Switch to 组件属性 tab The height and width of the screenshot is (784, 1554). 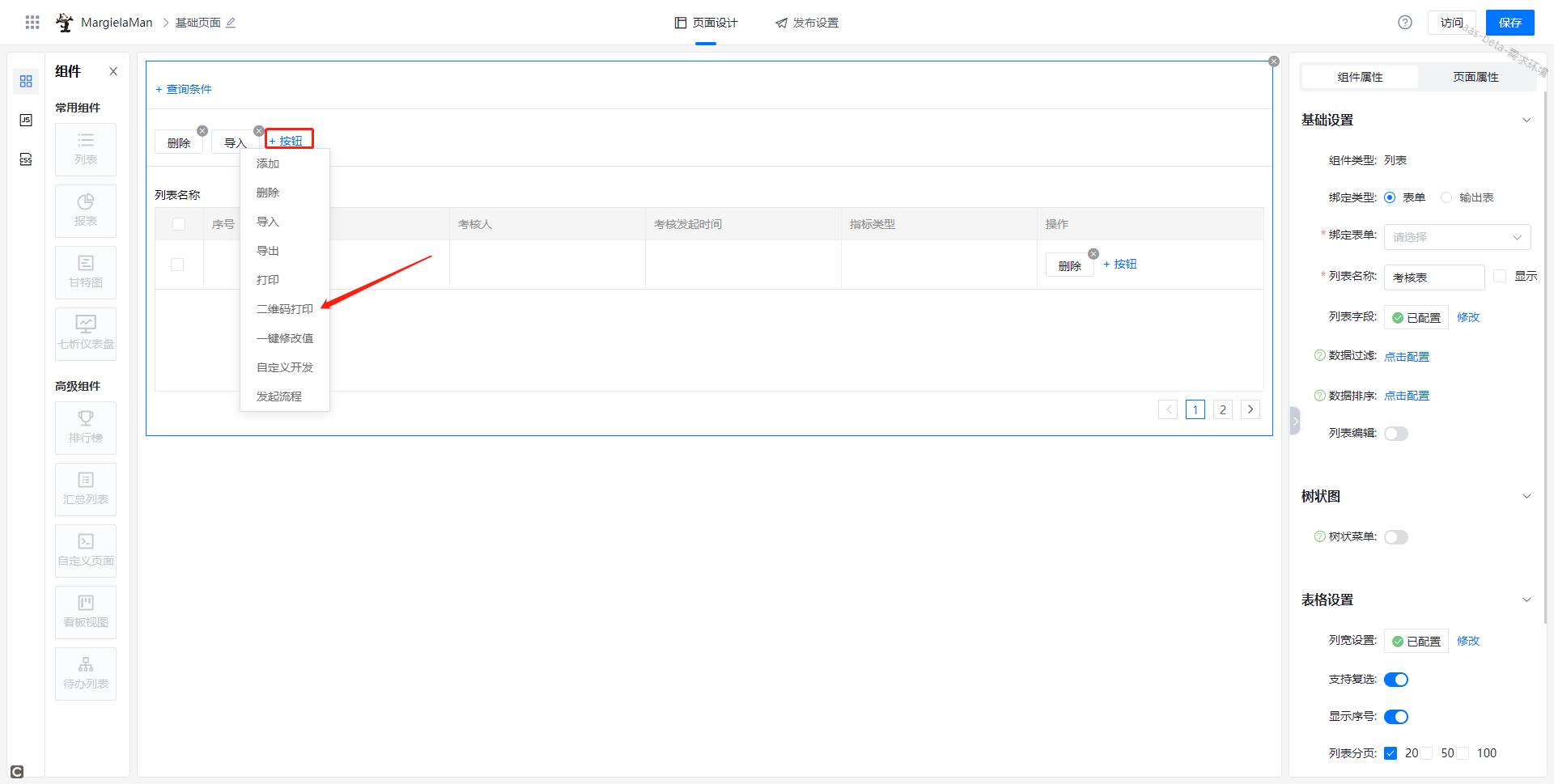click(x=1360, y=77)
